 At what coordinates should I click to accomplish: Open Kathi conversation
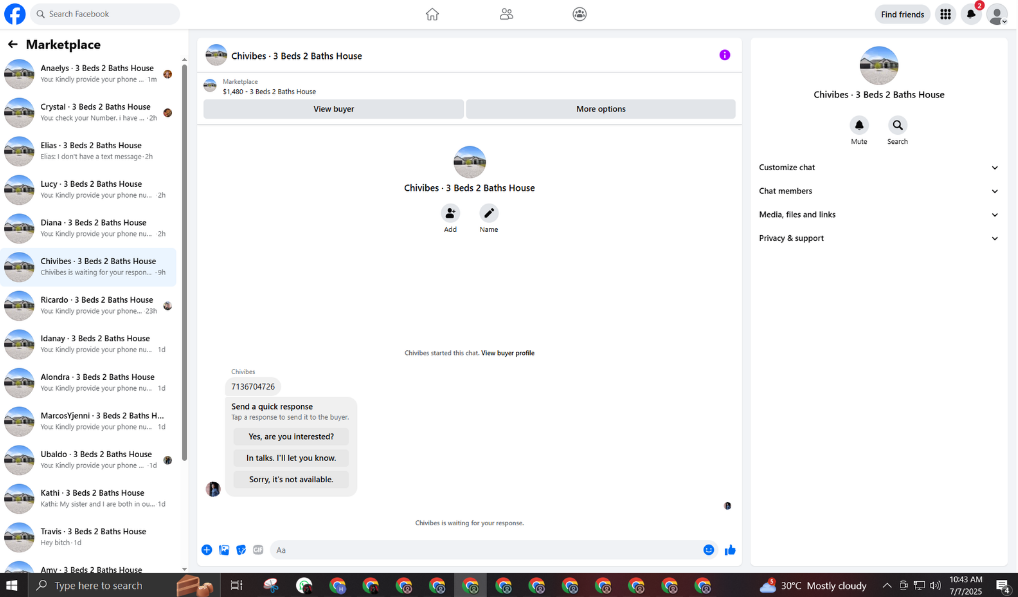89,498
